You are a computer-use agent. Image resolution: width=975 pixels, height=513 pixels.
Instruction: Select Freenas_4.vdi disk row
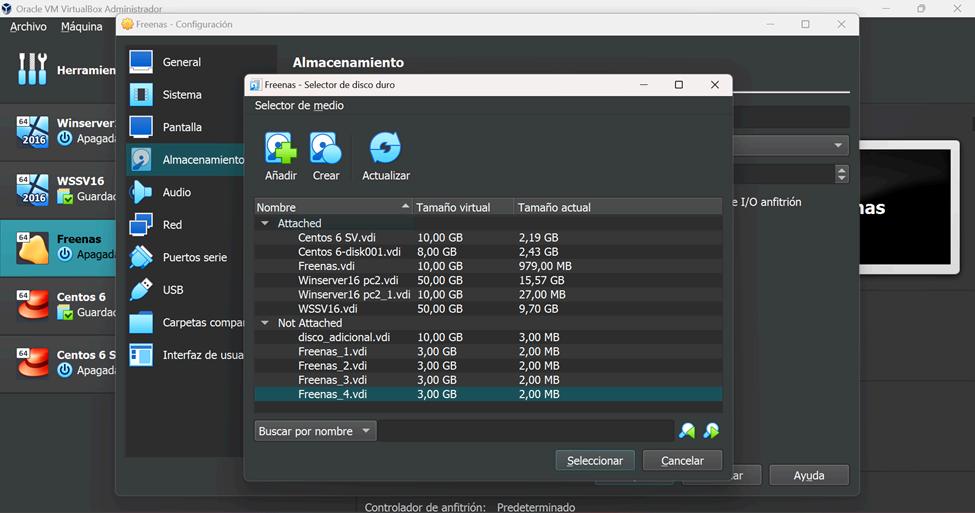click(x=488, y=394)
